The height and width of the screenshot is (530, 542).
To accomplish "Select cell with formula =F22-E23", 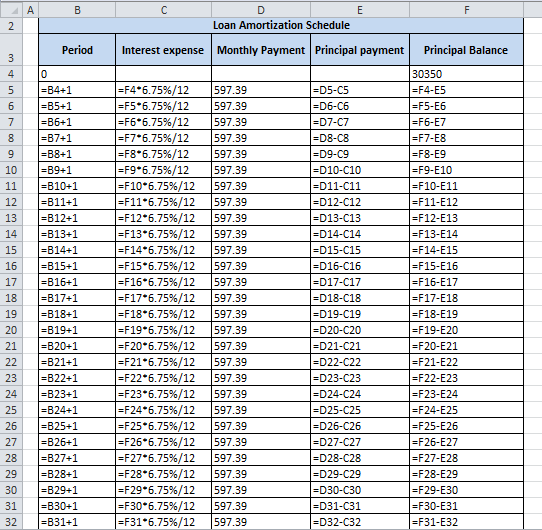I will tap(466, 378).
